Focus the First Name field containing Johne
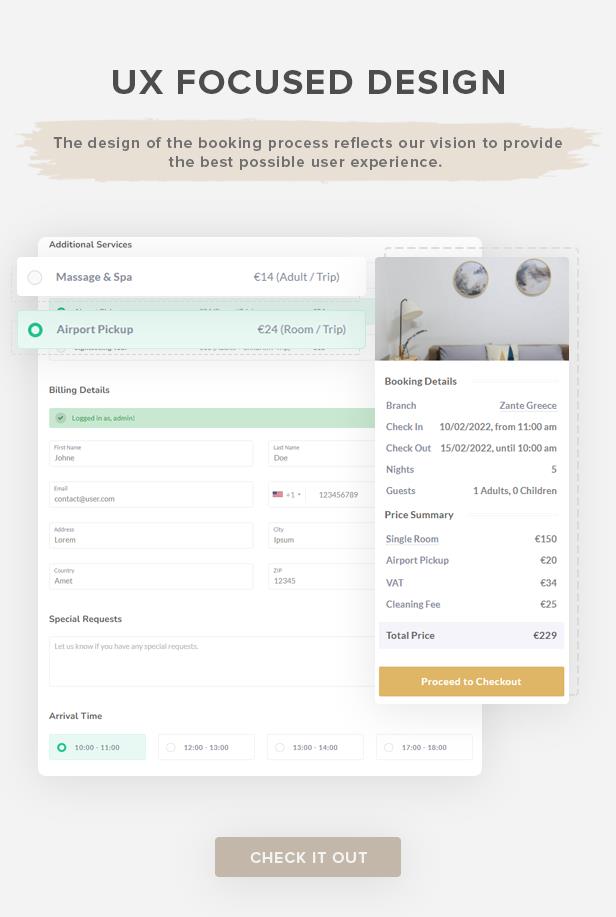Image resolution: width=616 pixels, height=917 pixels. tap(151, 454)
